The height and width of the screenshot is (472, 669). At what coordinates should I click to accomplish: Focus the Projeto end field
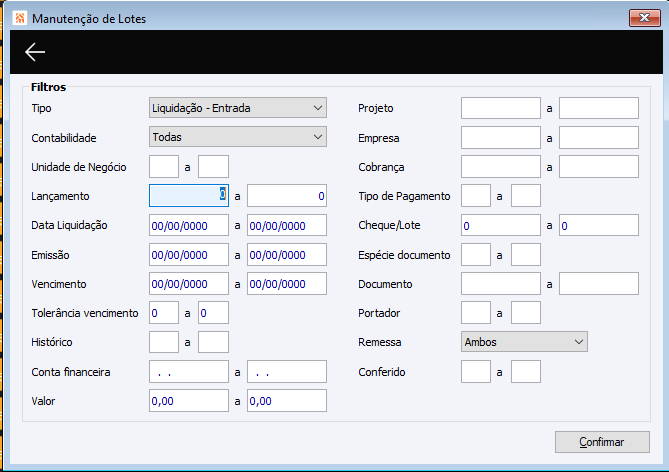(x=599, y=108)
